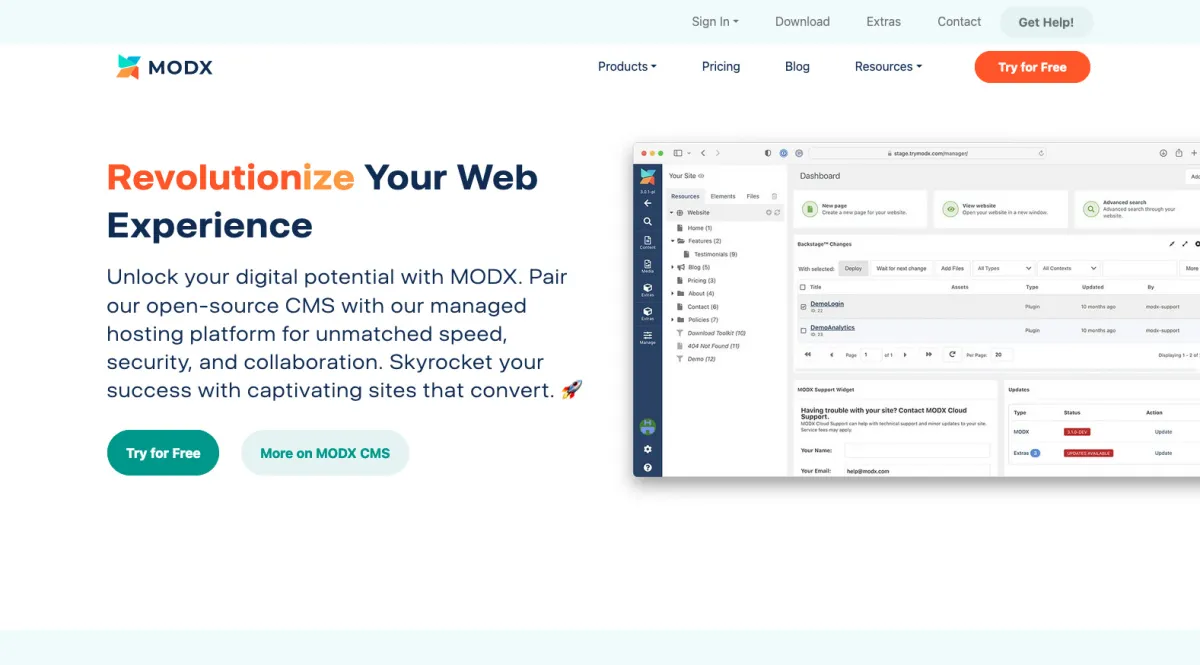Expand the Blog node in the tree

tap(672, 267)
